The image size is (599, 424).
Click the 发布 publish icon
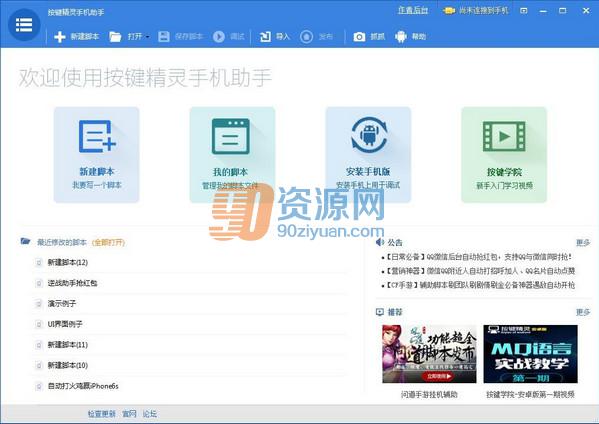[306, 37]
